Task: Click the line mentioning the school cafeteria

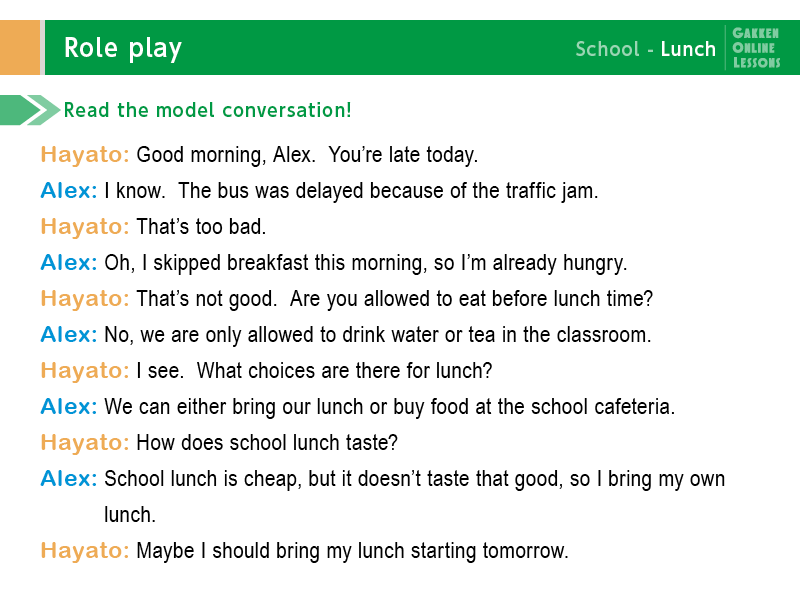Action: tap(390, 407)
